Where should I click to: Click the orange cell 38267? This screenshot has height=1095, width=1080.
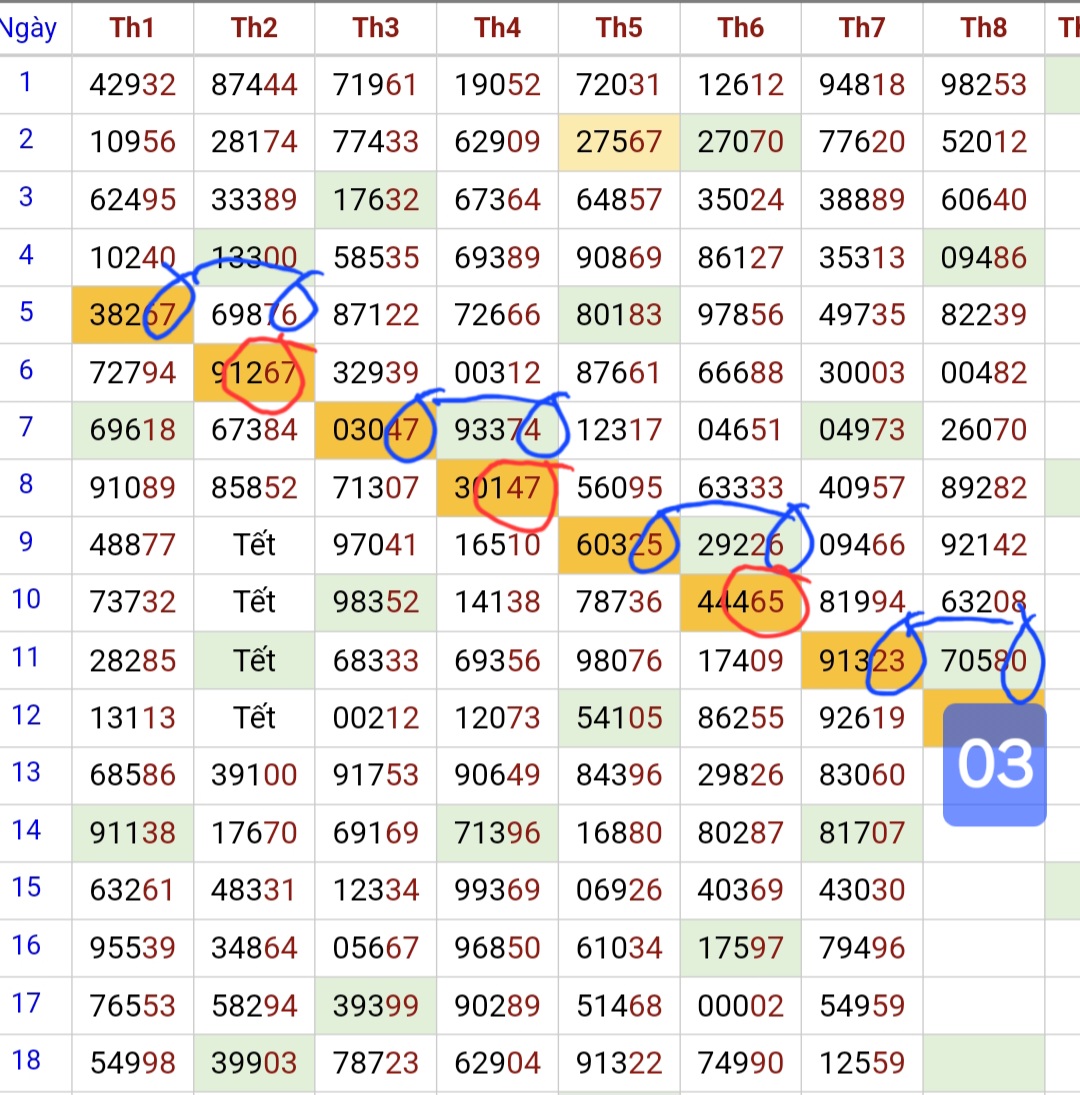pos(132,315)
